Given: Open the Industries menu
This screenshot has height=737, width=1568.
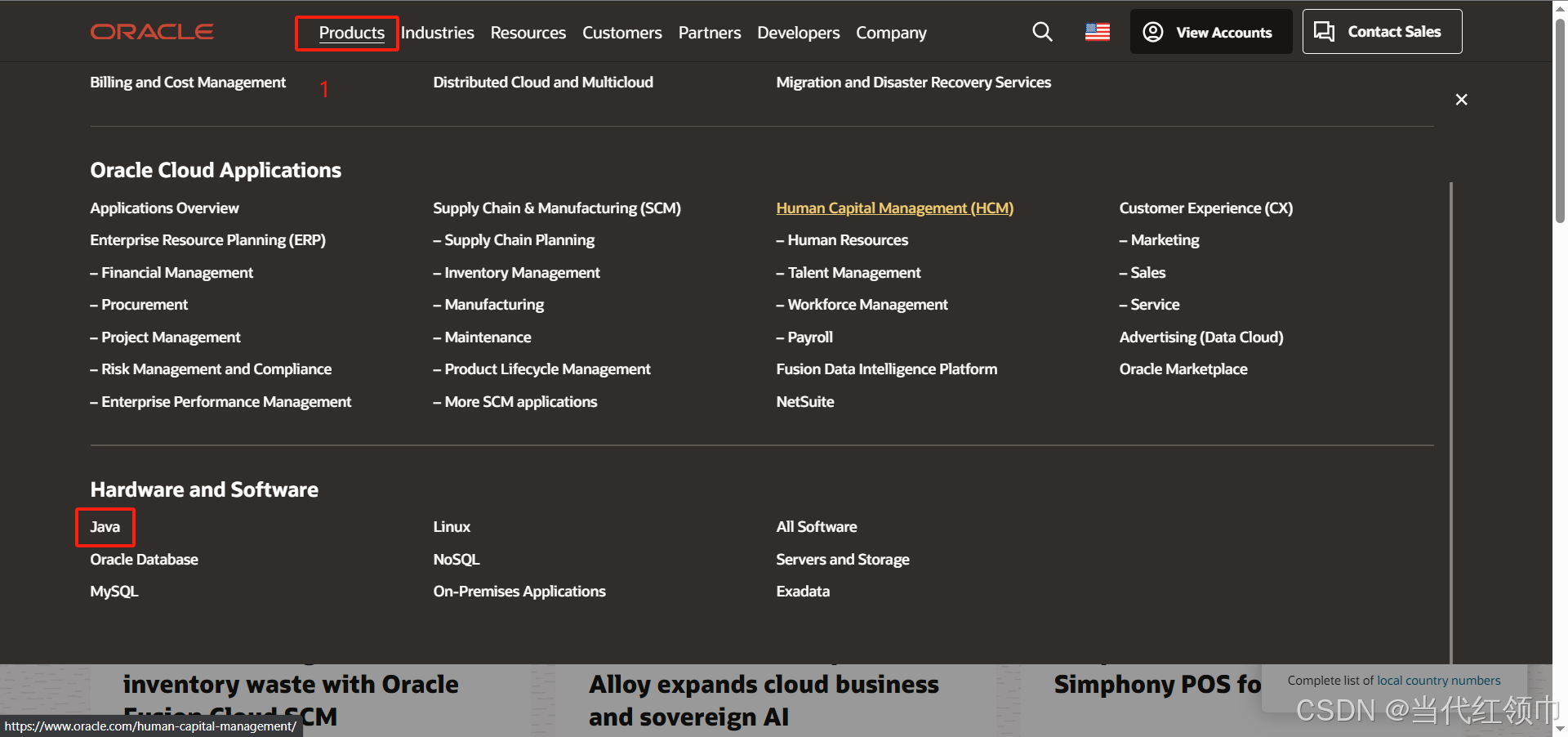Looking at the screenshot, I should 437,33.
